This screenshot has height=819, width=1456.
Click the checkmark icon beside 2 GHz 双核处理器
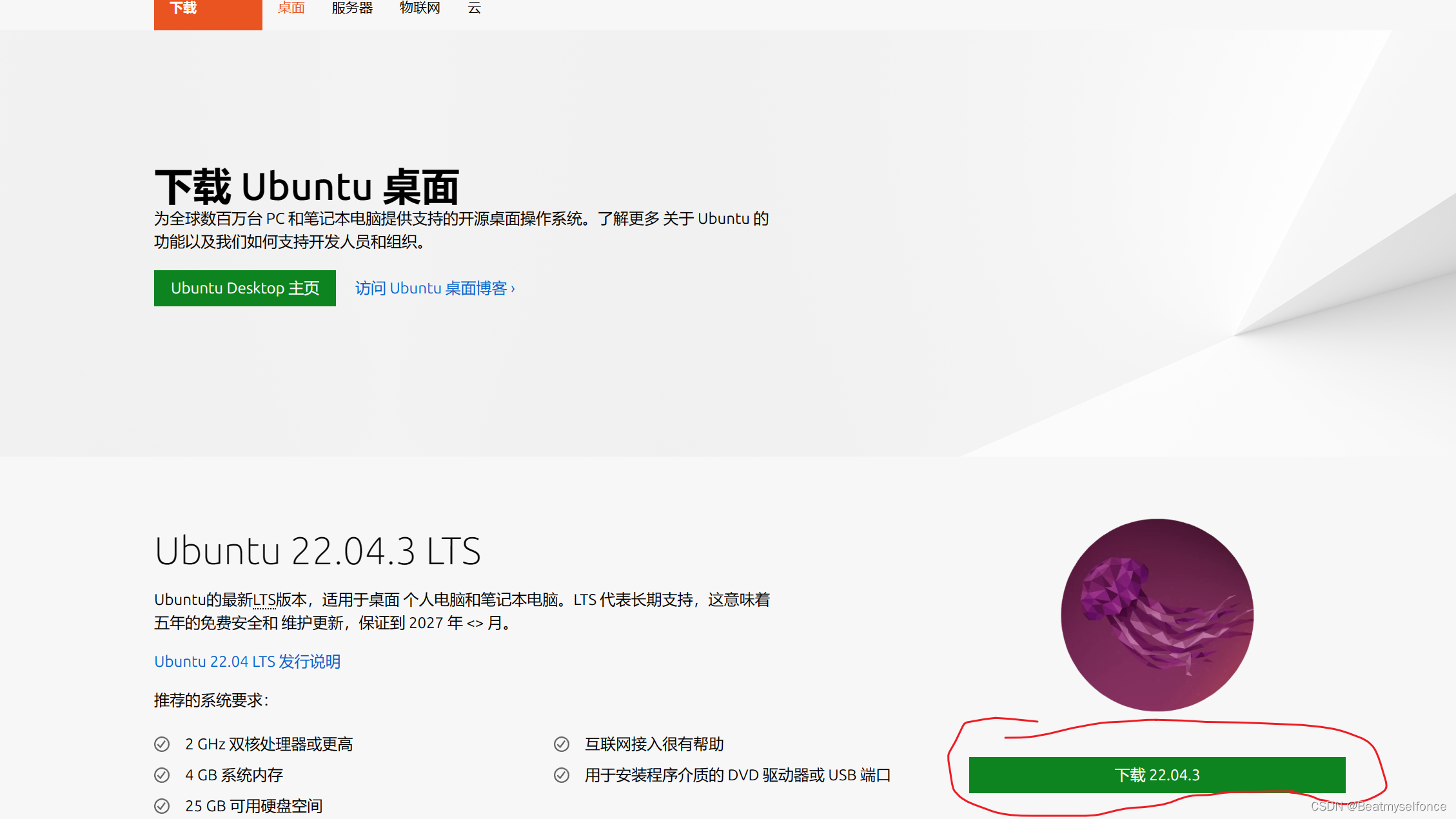[161, 744]
